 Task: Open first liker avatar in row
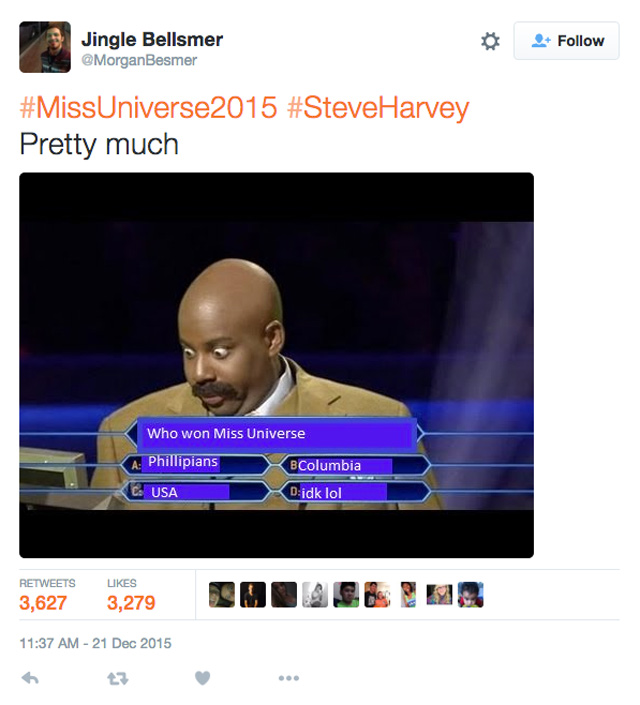pyautogui.click(x=222, y=595)
